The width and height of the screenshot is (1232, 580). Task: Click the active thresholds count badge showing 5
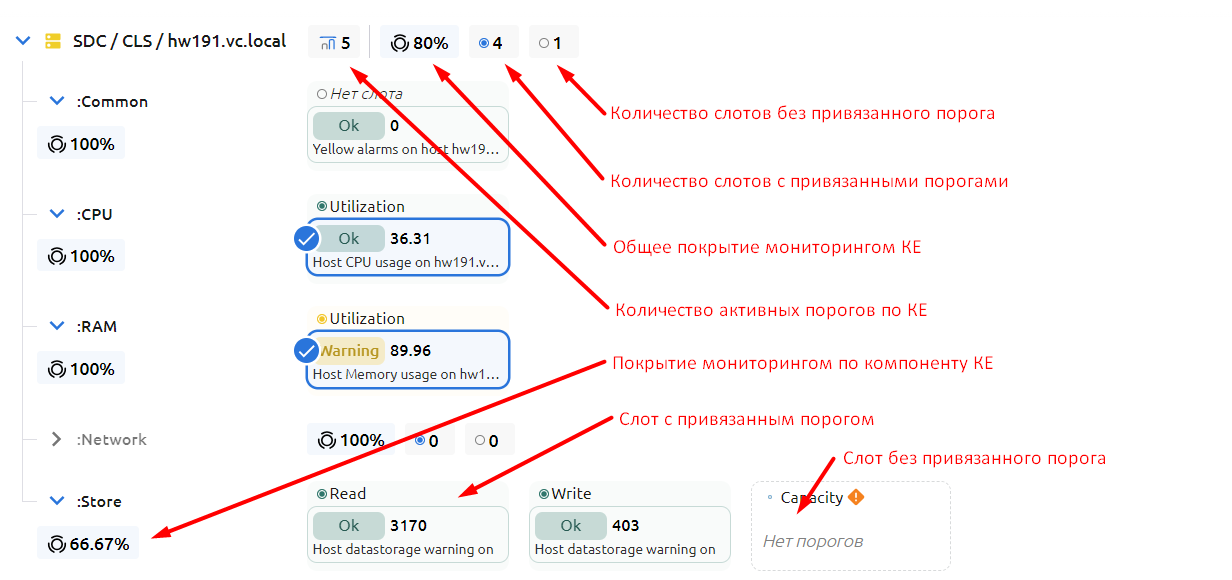point(334,43)
